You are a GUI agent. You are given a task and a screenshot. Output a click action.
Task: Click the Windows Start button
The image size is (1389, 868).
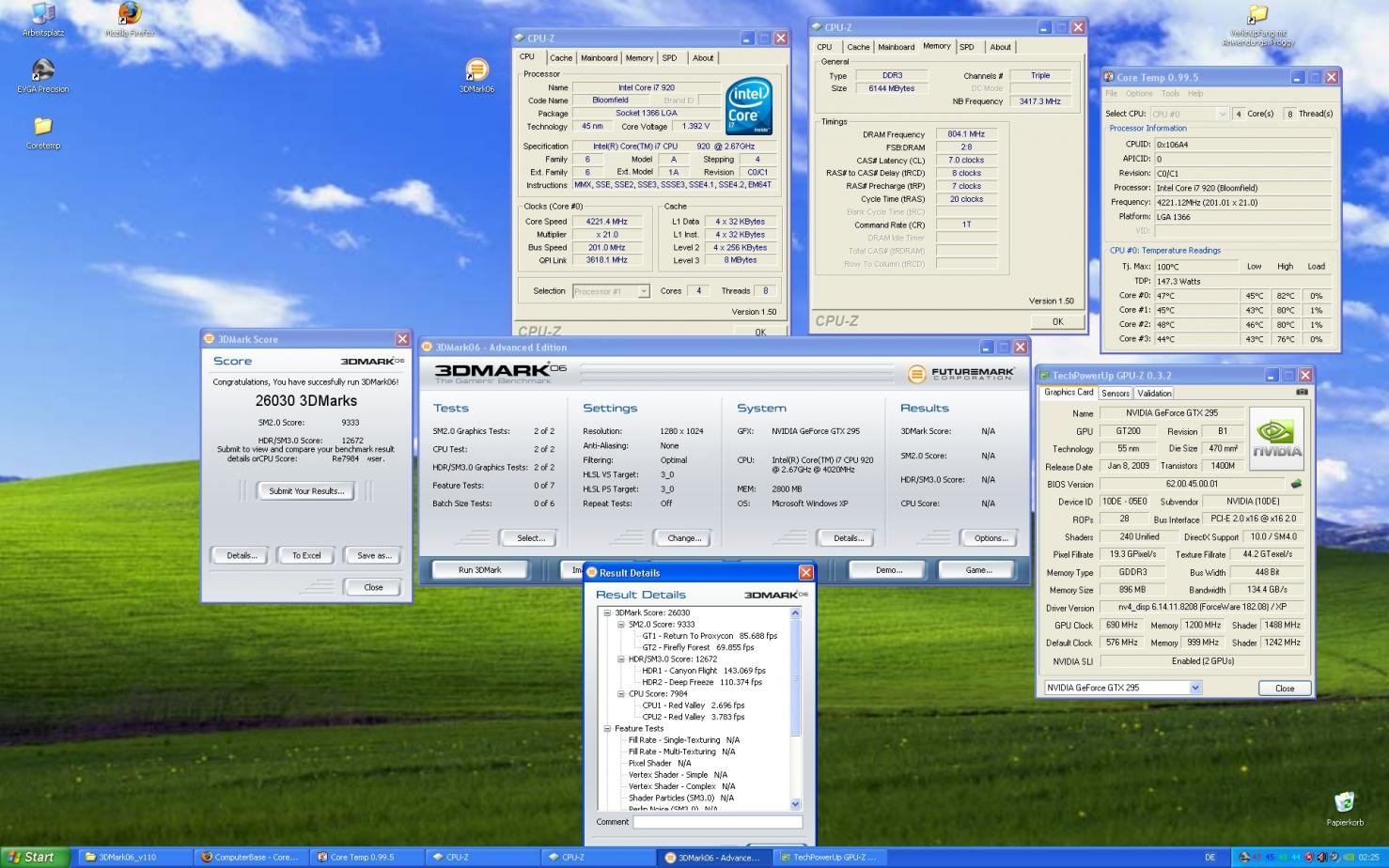[35, 857]
